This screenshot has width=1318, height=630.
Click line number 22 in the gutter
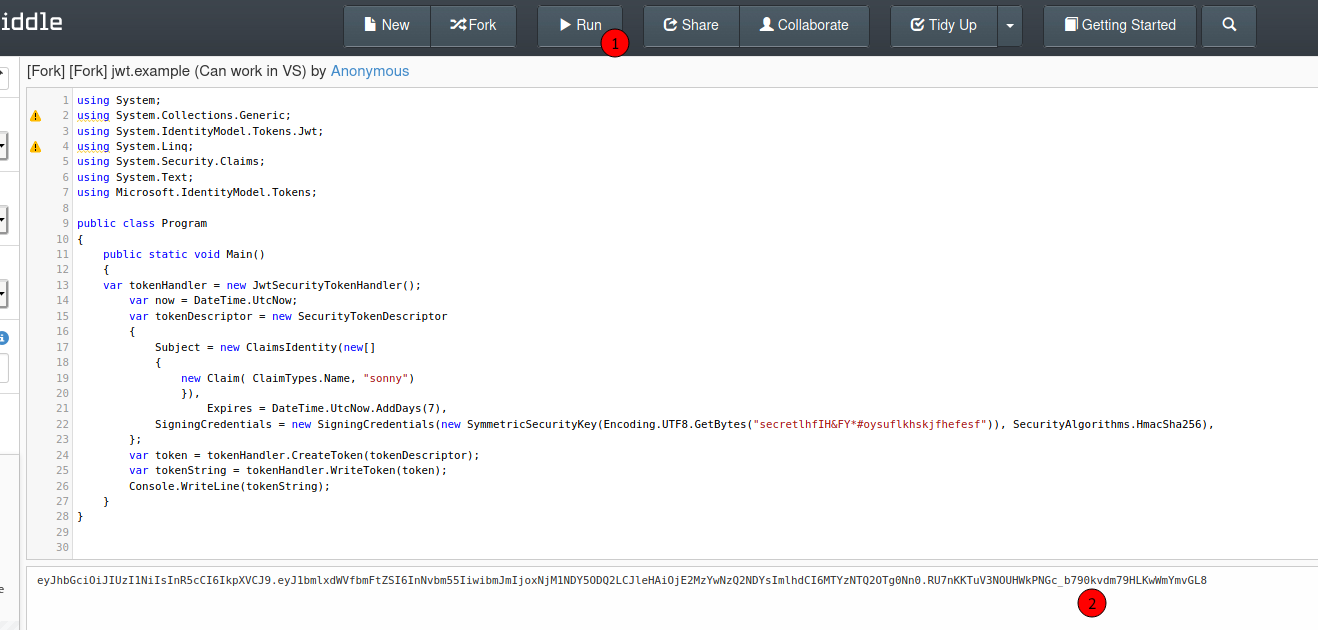click(63, 424)
